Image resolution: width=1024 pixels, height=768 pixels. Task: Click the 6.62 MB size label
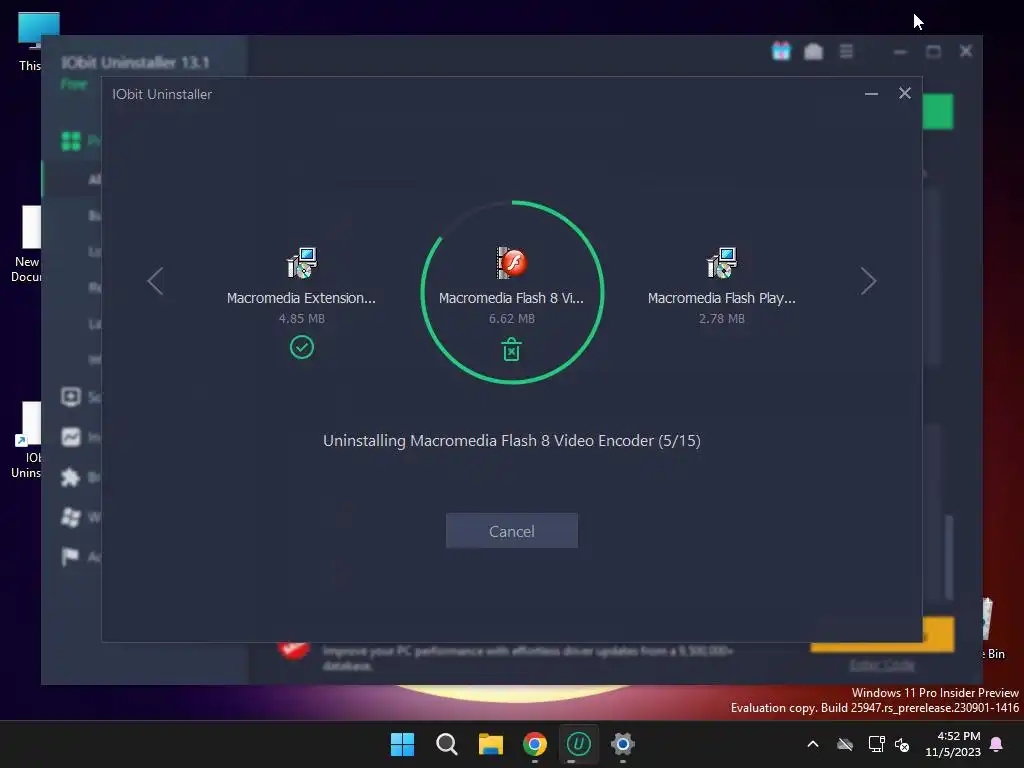511,319
